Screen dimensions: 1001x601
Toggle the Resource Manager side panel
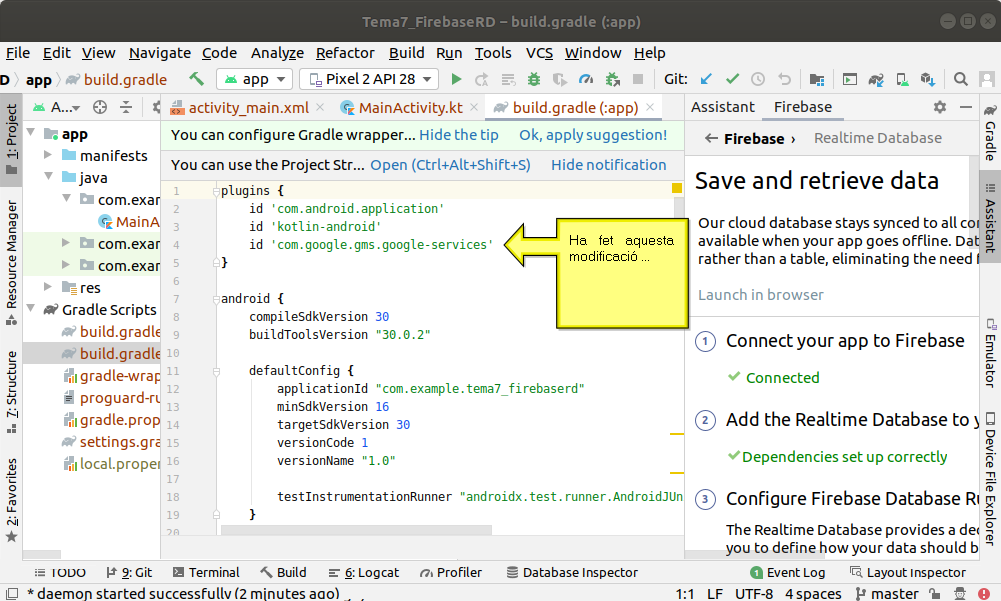tap(11, 262)
